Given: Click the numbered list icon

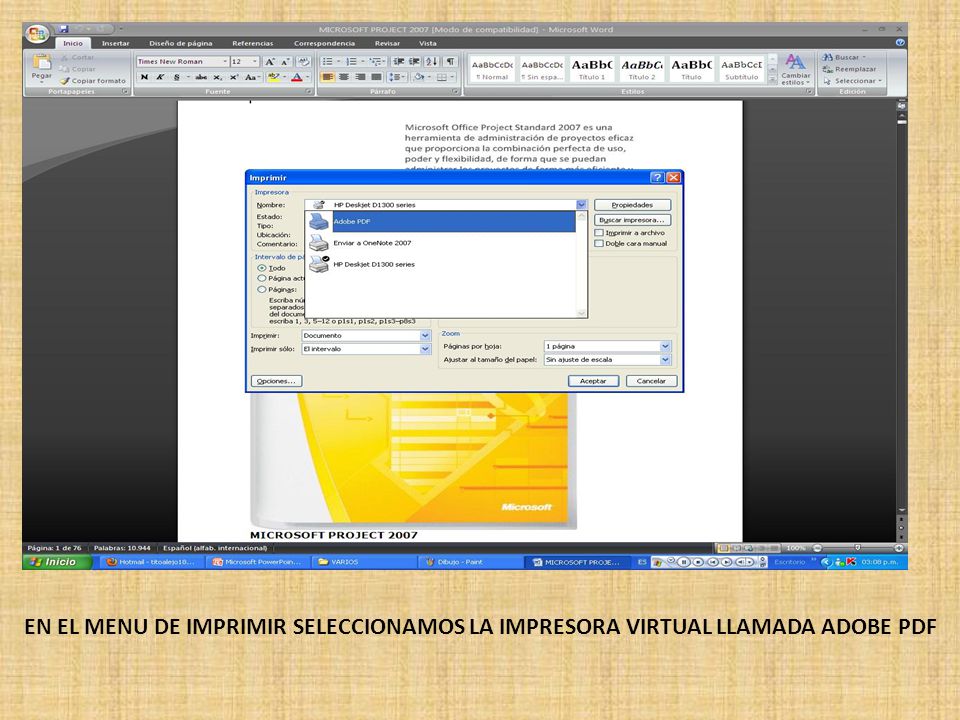Looking at the screenshot, I should pyautogui.click(x=351, y=62).
